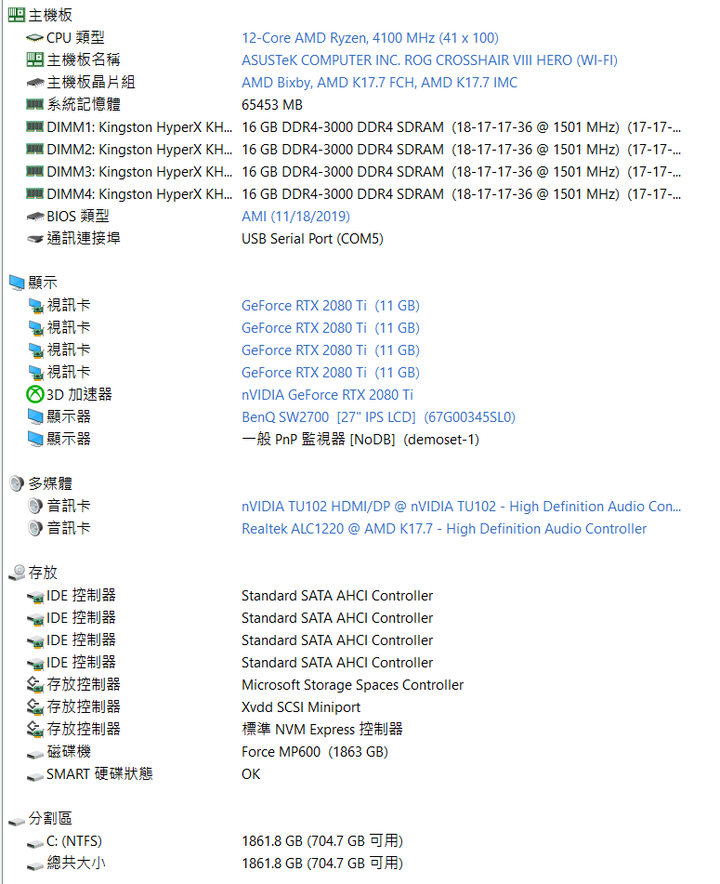Open the ASUSTeK ROG CROSSHAIR VIII HERO link
The image size is (720, 884).
tap(430, 60)
